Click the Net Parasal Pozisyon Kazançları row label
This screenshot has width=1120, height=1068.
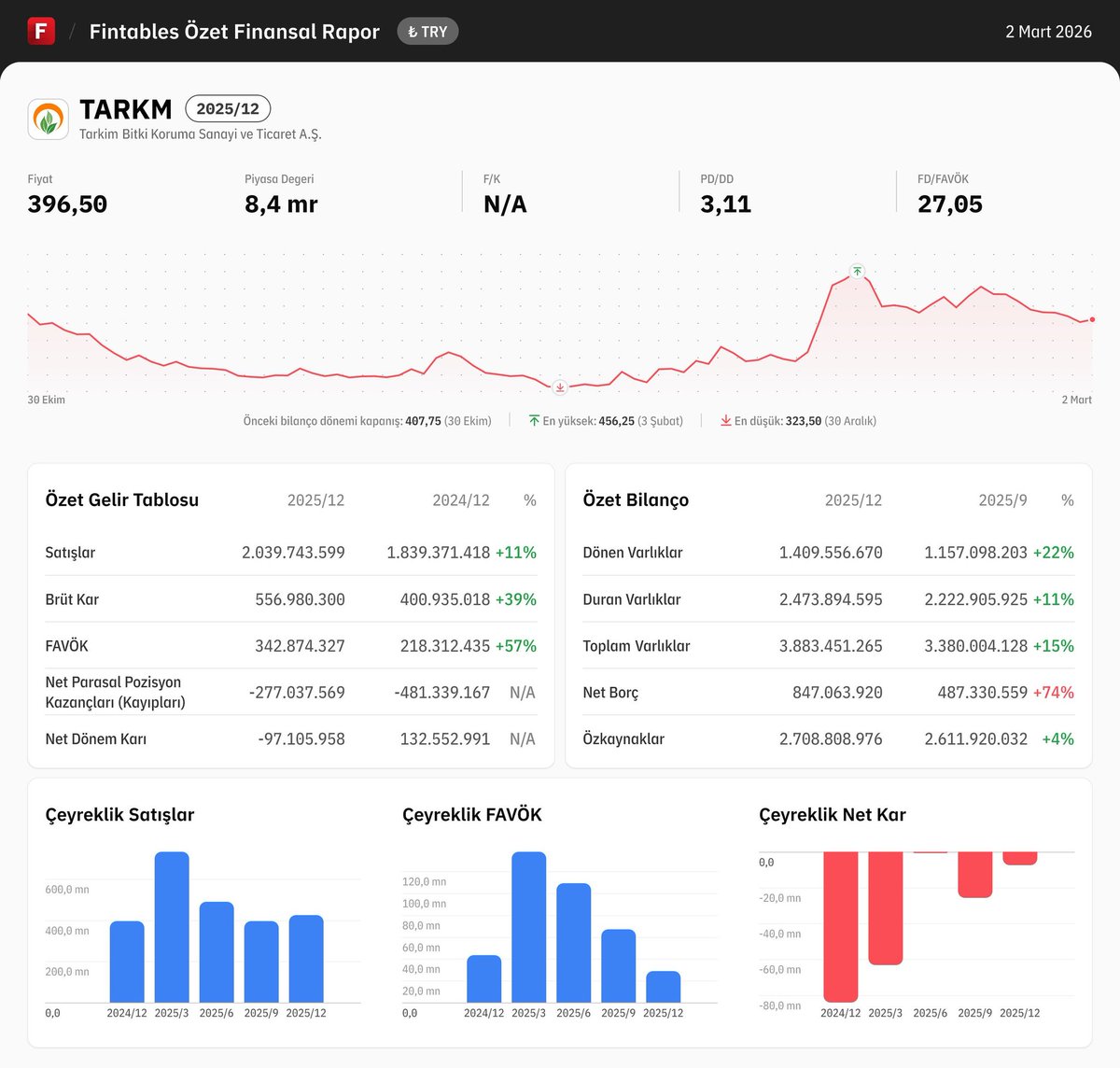[x=116, y=693]
